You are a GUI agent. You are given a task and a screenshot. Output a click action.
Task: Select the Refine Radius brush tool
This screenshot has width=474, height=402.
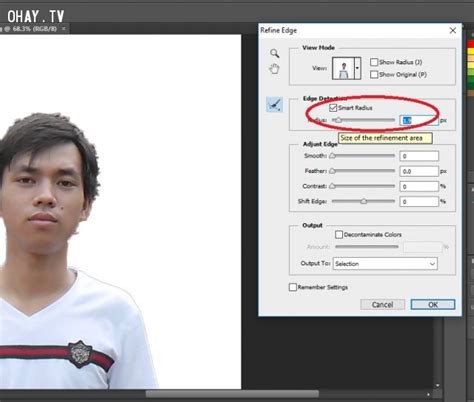(275, 105)
